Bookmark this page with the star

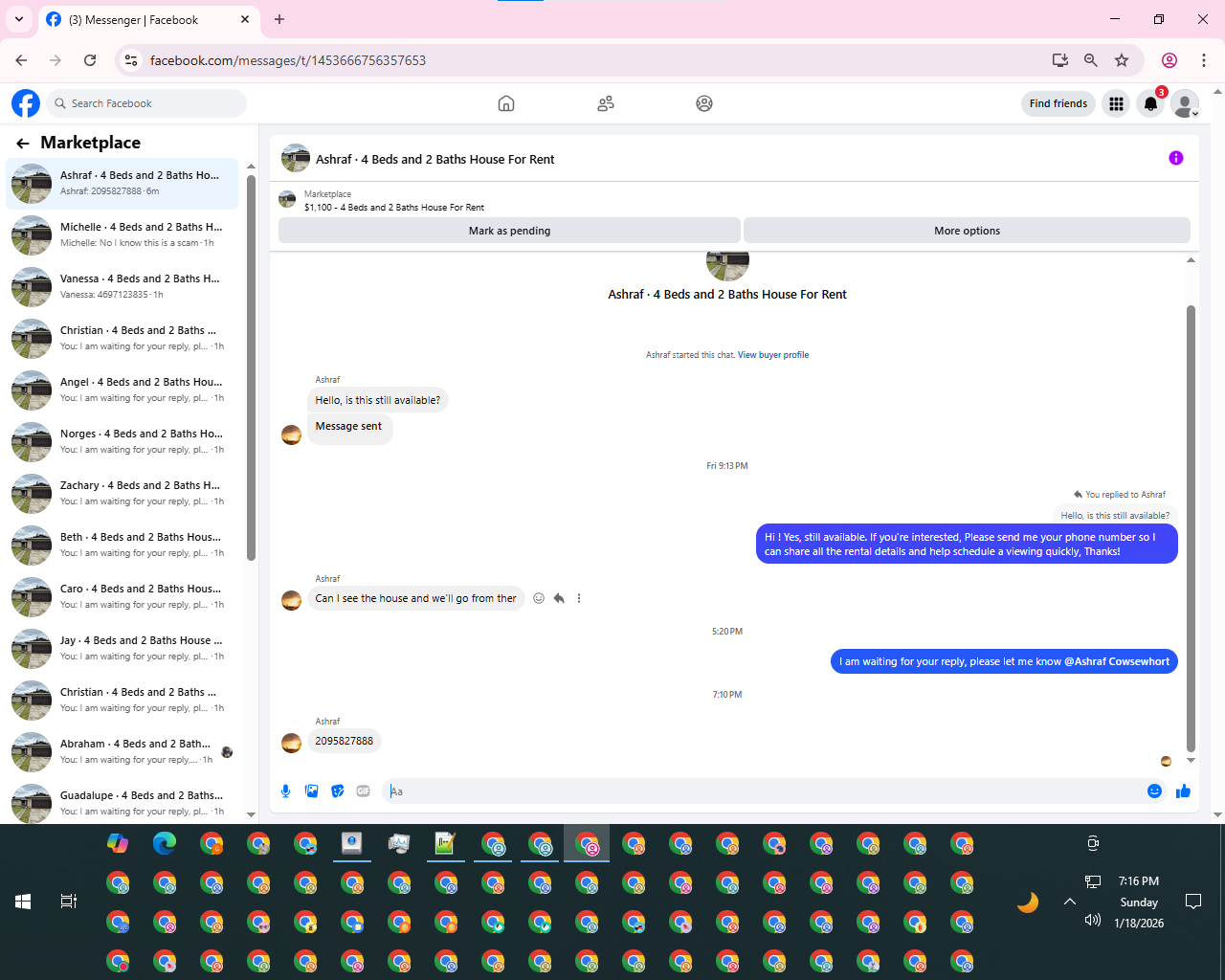1122,60
